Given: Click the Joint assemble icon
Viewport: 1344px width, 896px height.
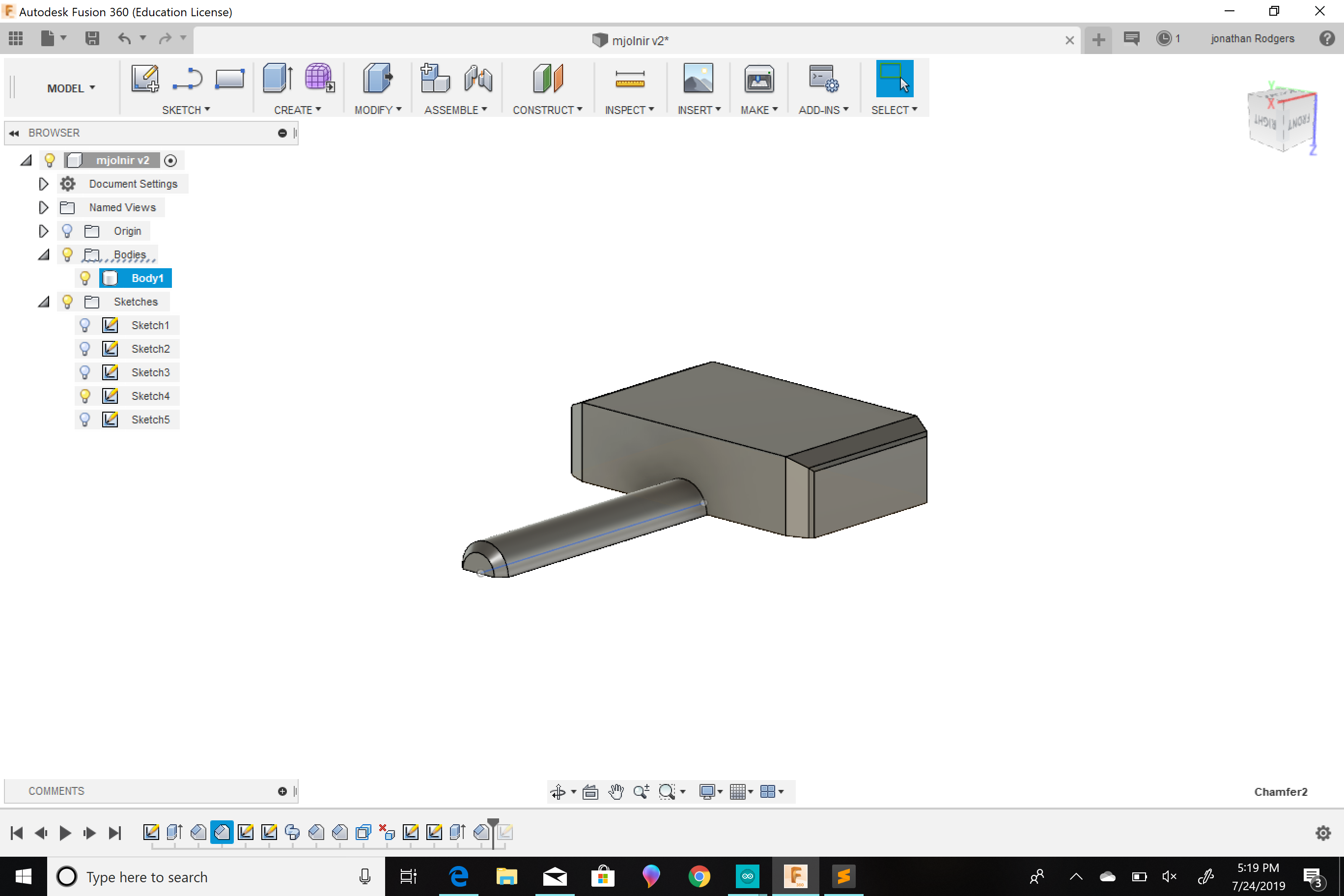Looking at the screenshot, I should pyautogui.click(x=478, y=78).
